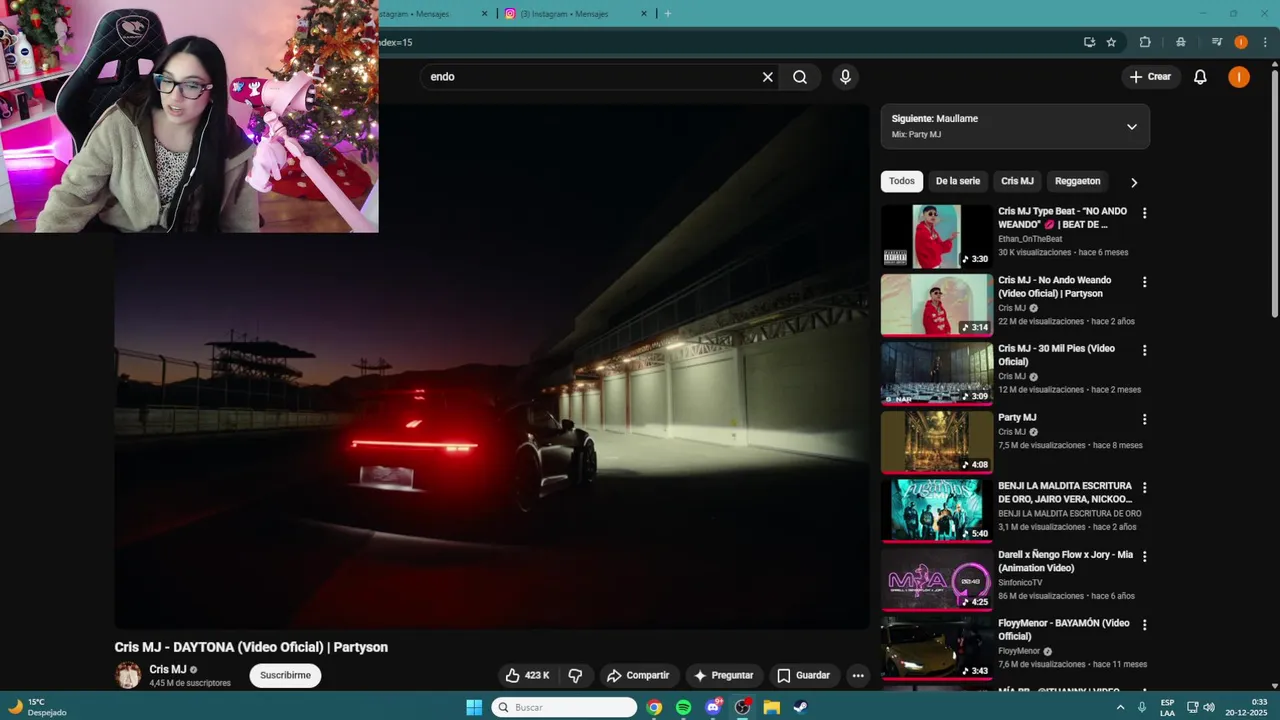Screen dimensions: 1280x720
Task: Bookmark this page with the star icon
Action: [x=1111, y=42]
